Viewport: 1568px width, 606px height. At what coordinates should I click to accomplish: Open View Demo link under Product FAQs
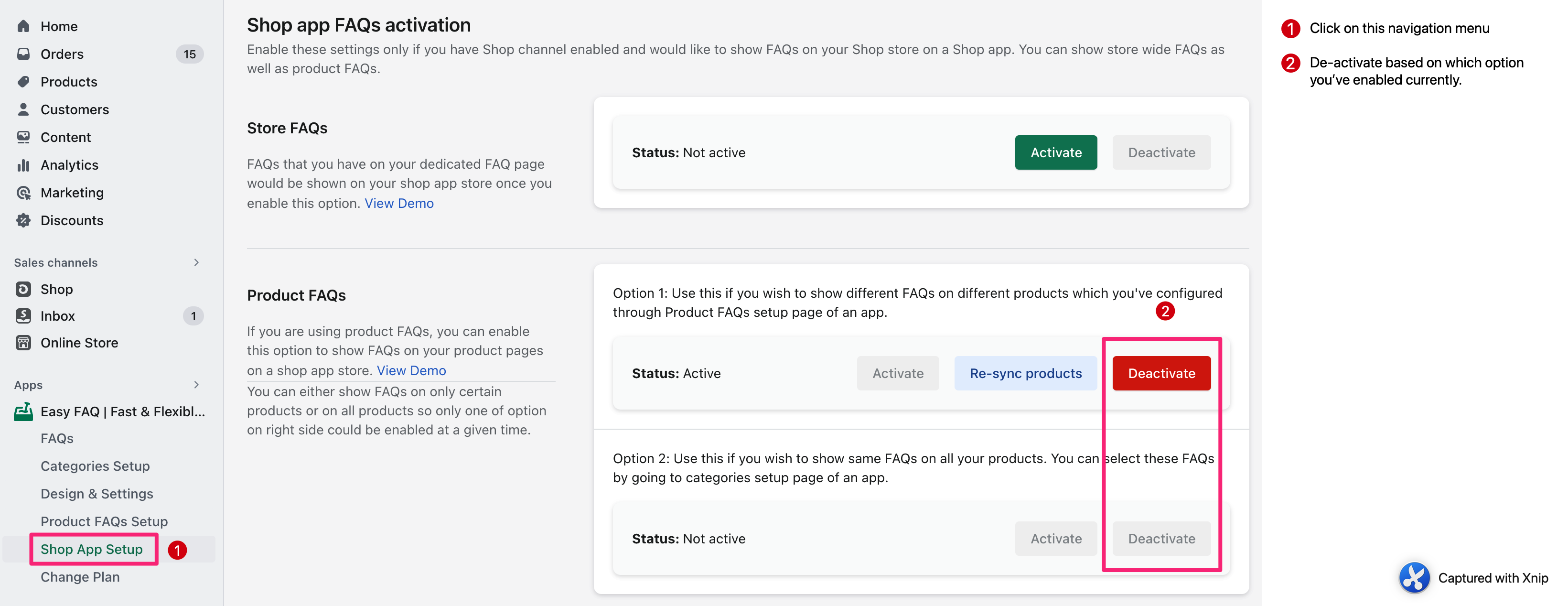411,371
